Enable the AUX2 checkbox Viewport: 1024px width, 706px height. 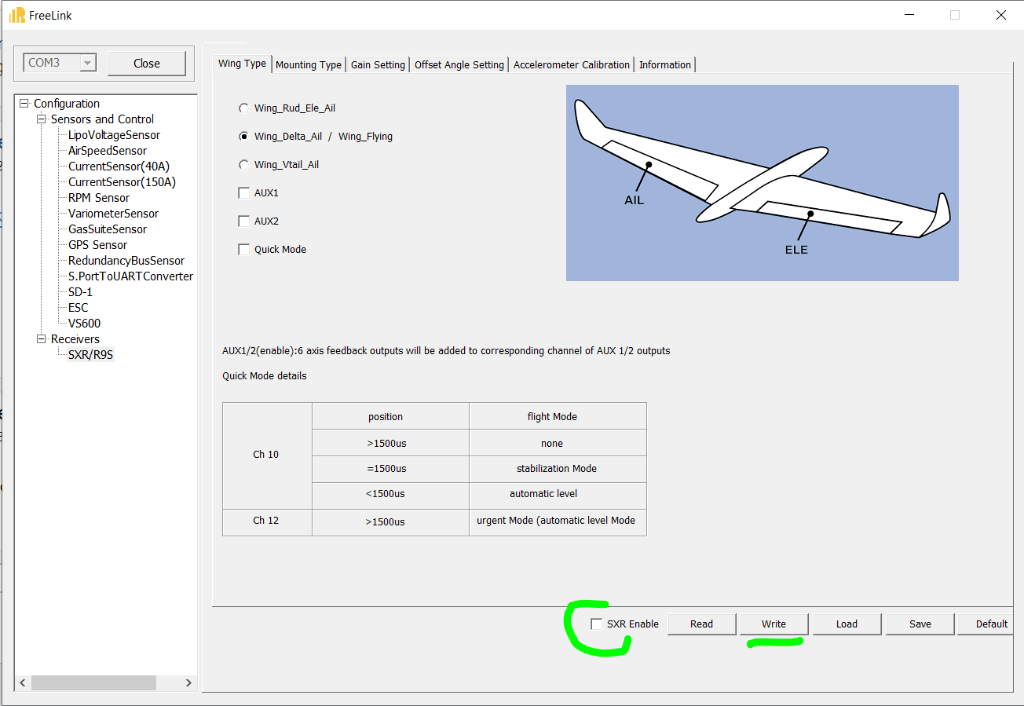click(243, 221)
